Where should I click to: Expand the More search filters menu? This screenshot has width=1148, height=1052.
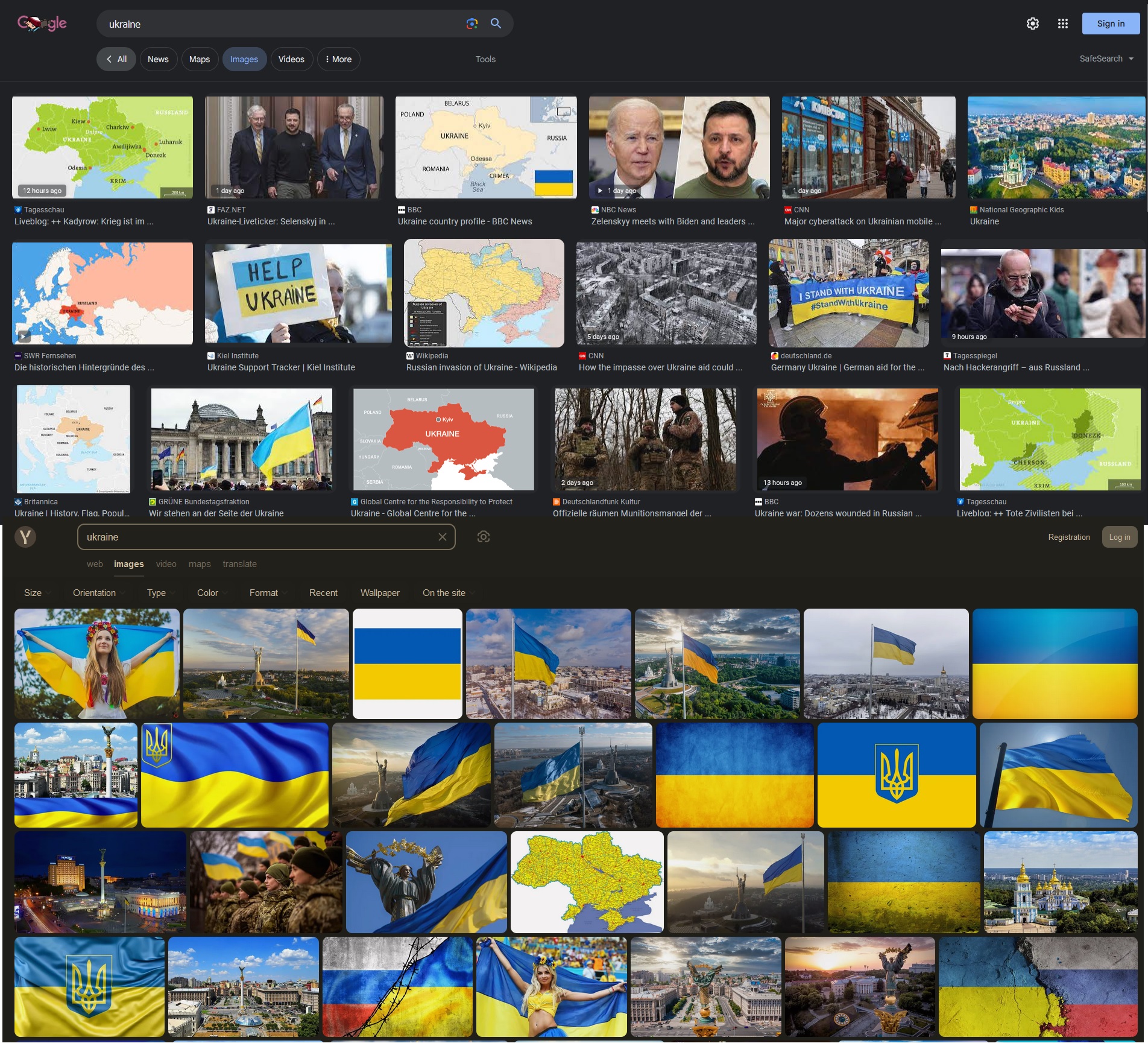click(x=338, y=59)
